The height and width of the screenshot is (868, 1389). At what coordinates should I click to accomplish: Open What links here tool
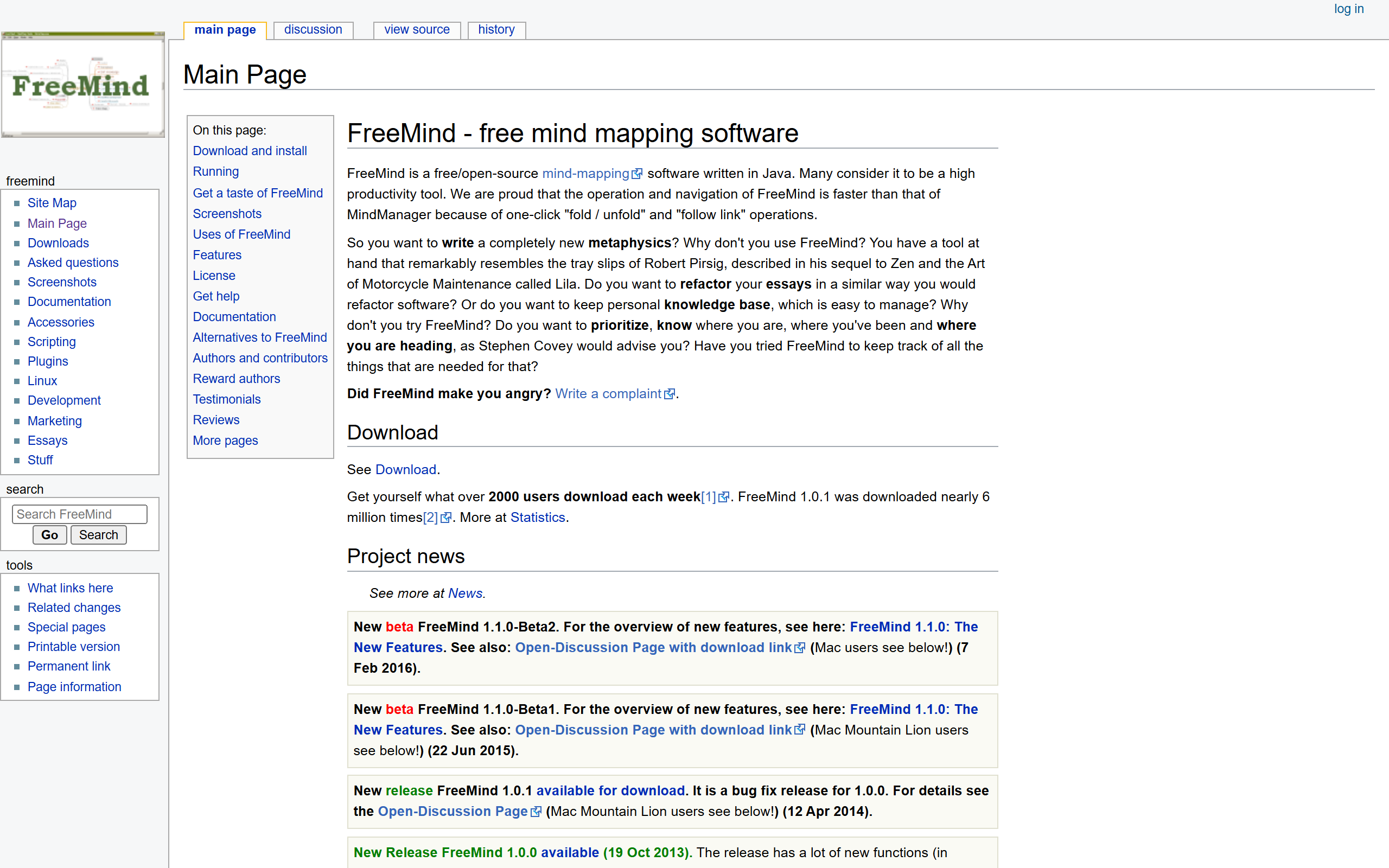[70, 588]
